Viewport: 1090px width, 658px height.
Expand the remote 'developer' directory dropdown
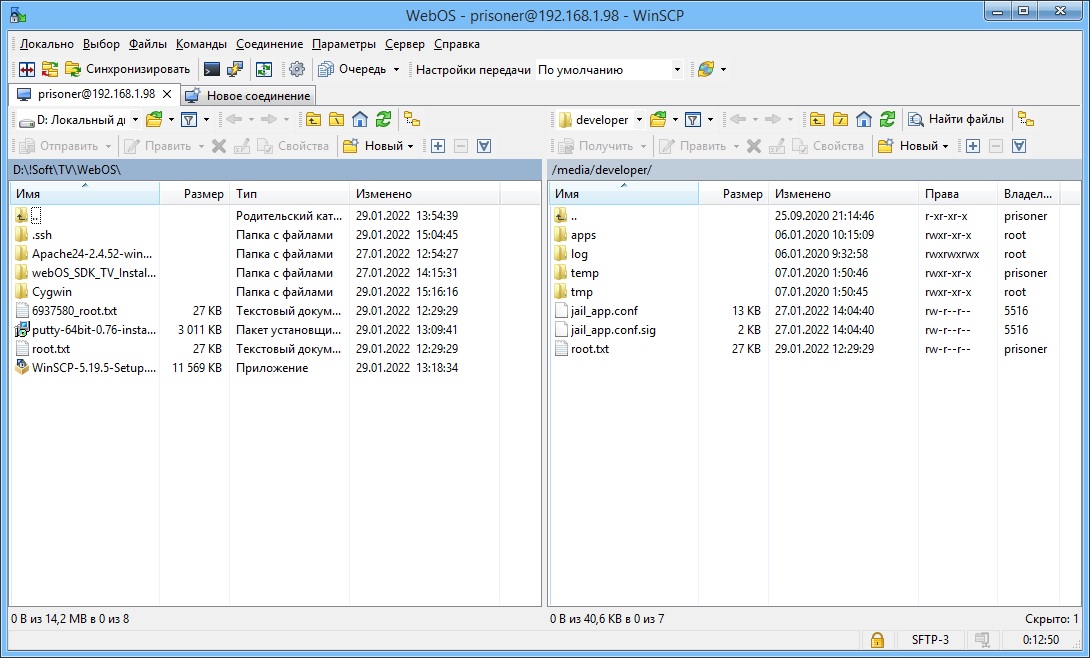click(639, 120)
